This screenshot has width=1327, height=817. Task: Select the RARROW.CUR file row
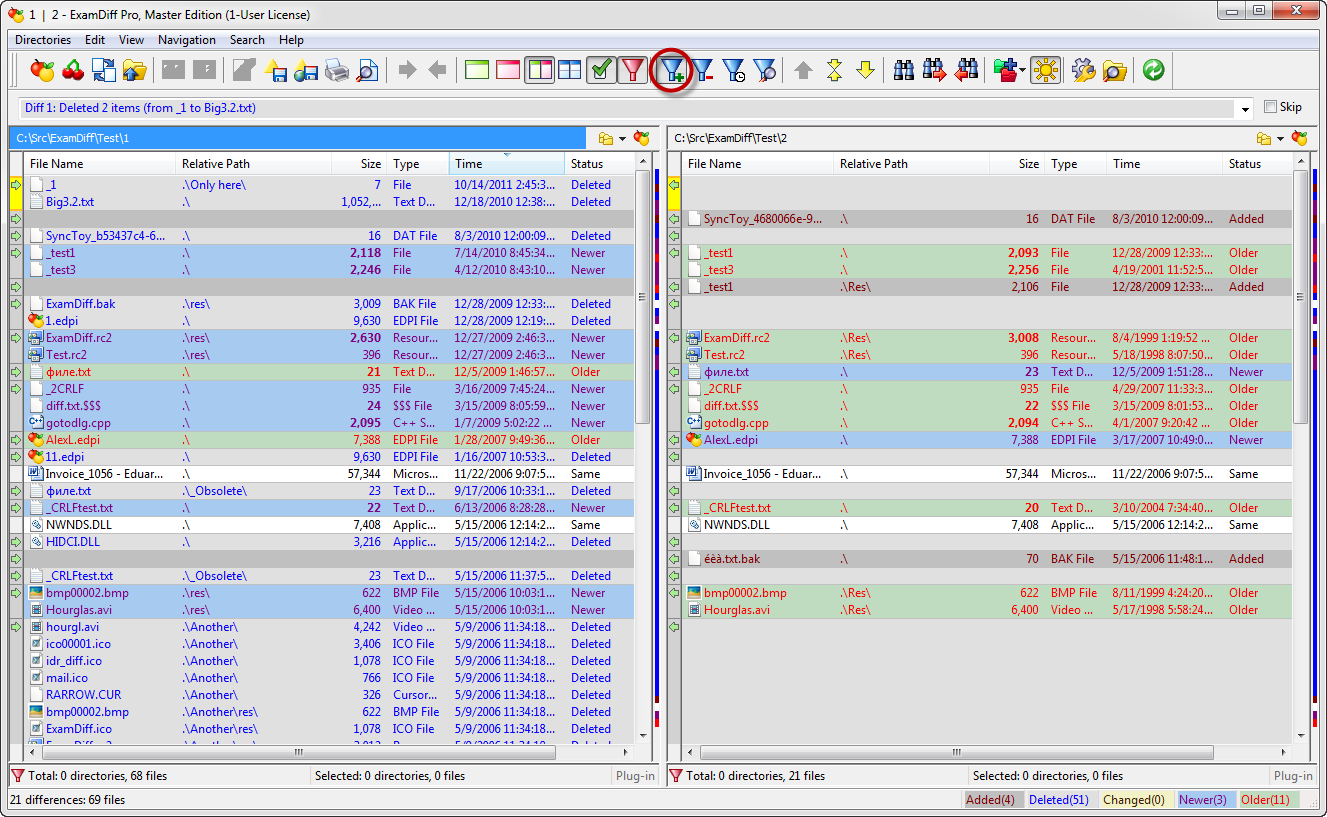330,695
